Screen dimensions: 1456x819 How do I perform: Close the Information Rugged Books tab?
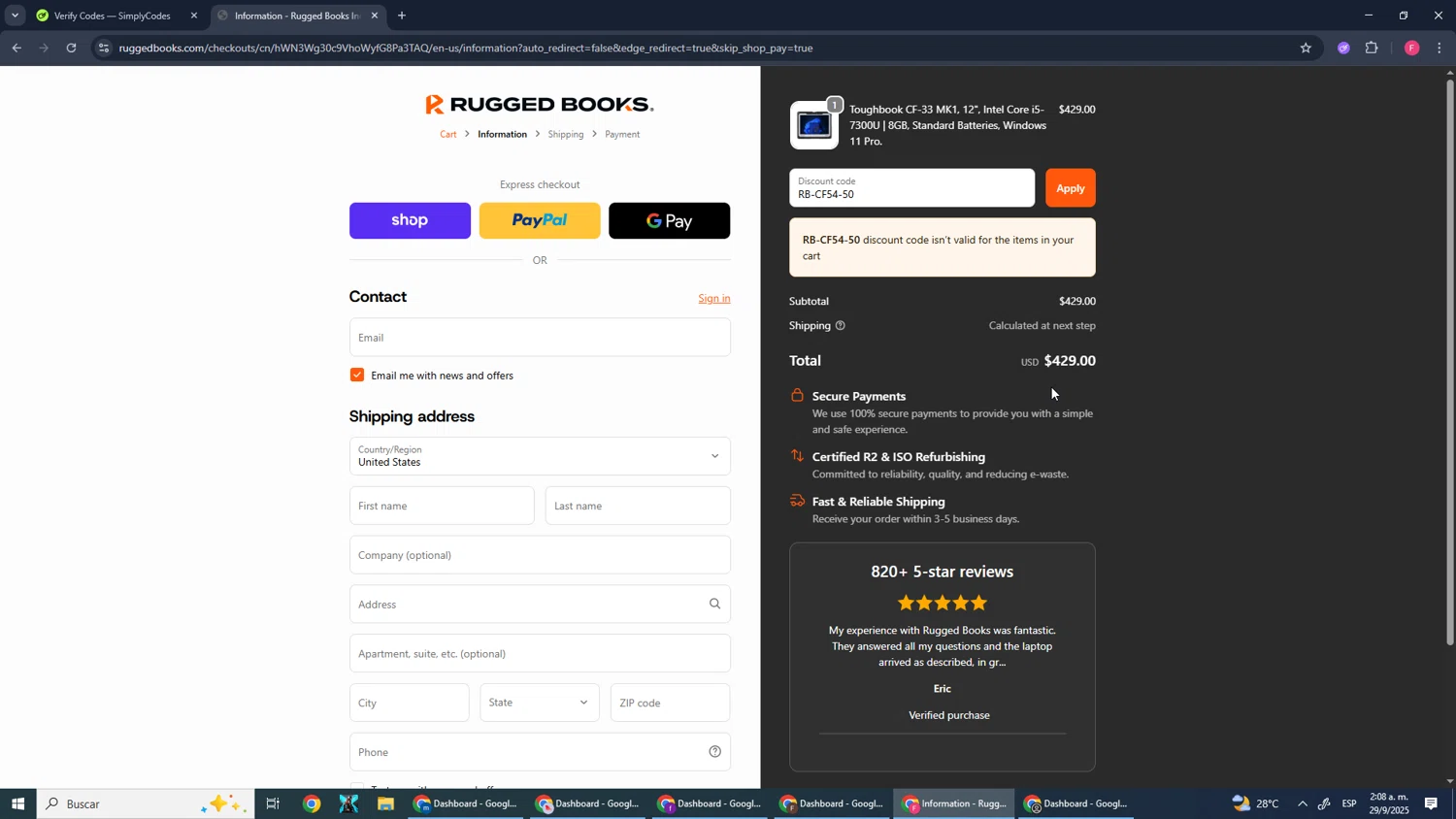375,16
